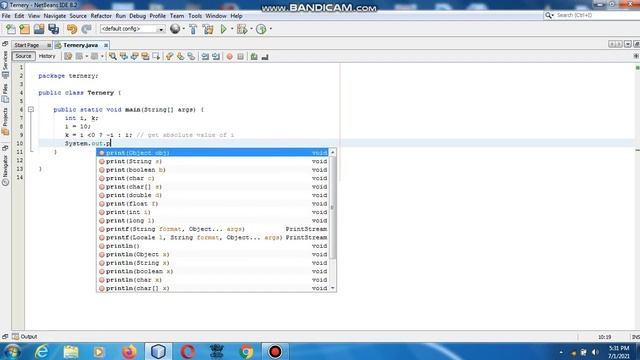Open the Tools menu
640x360 pixels.
tap(195, 16)
